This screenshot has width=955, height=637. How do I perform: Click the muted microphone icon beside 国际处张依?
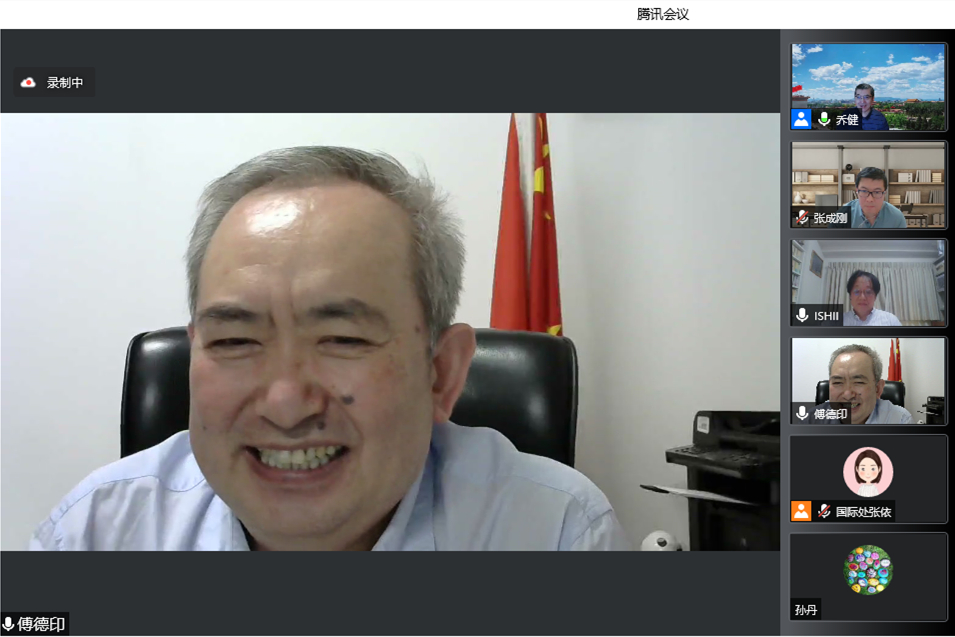tap(824, 511)
